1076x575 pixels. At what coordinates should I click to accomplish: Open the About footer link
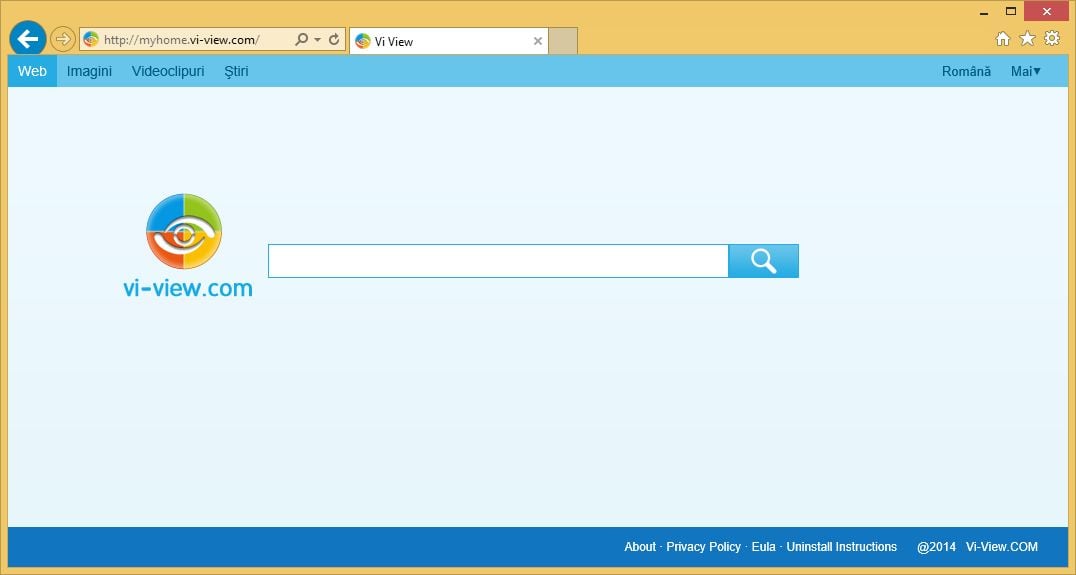640,547
